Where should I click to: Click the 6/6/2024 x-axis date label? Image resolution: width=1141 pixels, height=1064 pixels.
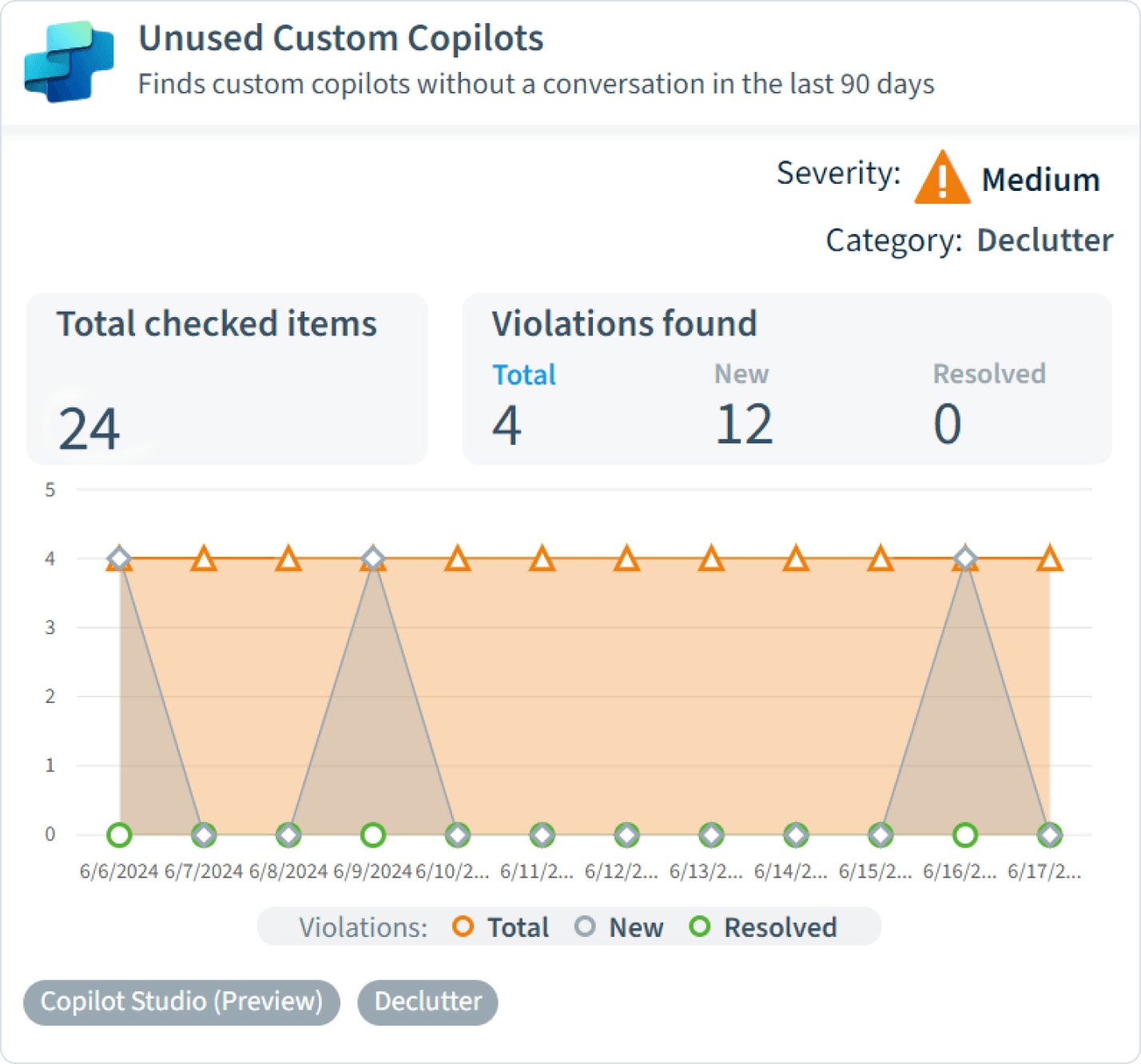pyautogui.click(x=119, y=871)
